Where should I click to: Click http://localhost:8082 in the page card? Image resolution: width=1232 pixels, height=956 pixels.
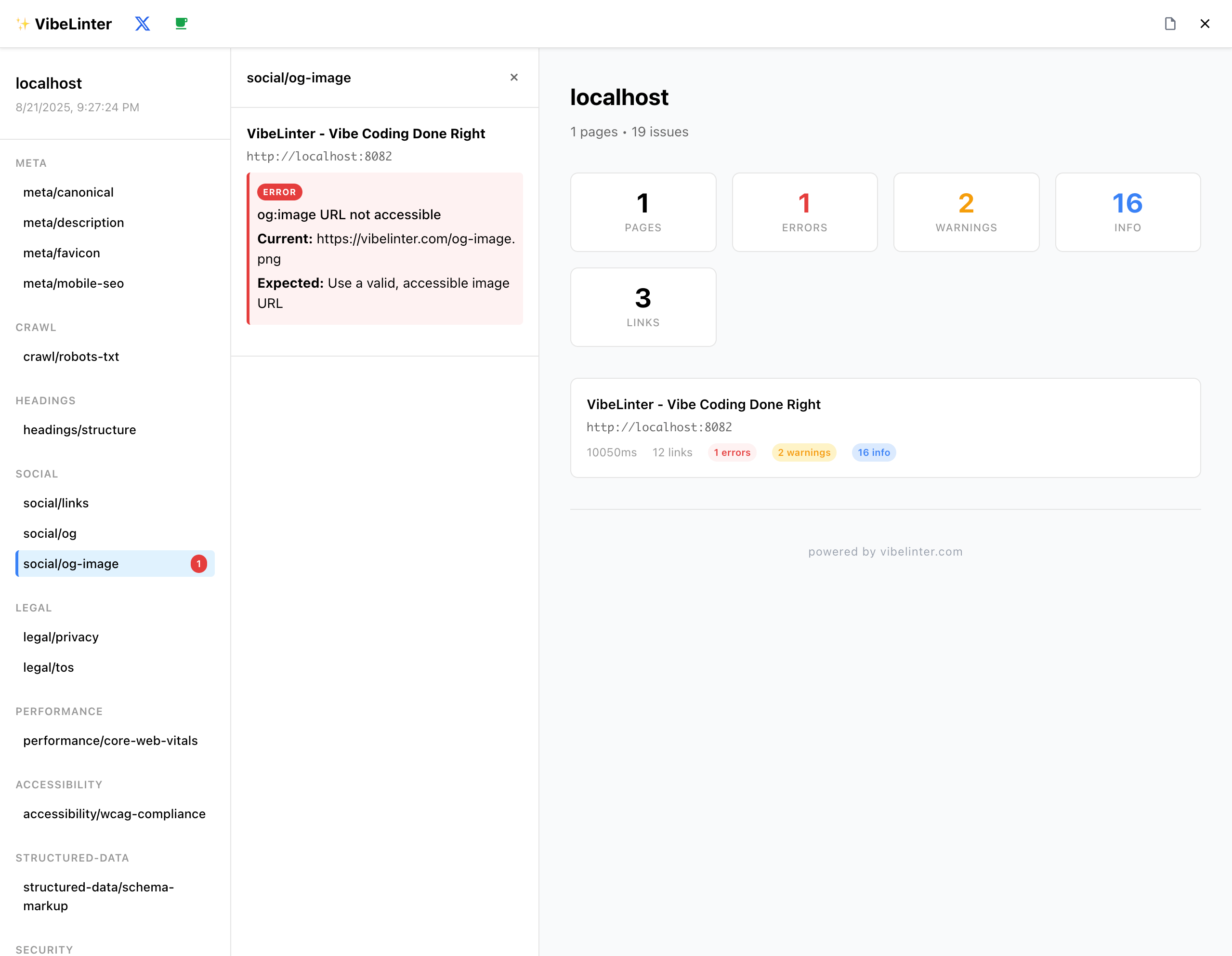click(x=659, y=427)
